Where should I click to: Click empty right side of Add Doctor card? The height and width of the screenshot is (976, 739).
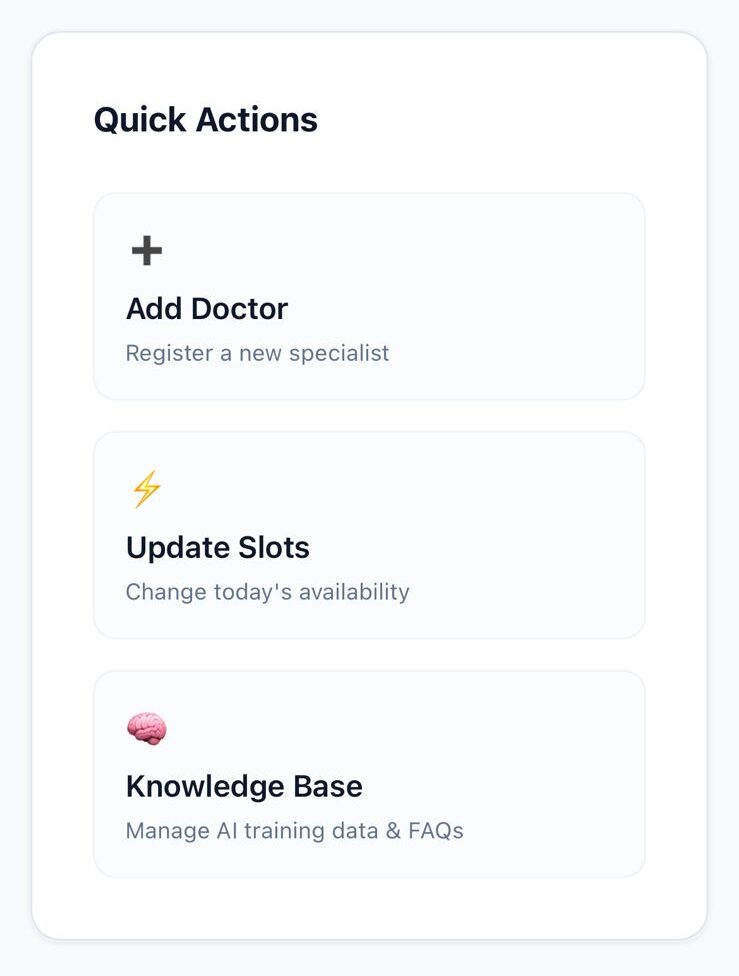click(540, 297)
